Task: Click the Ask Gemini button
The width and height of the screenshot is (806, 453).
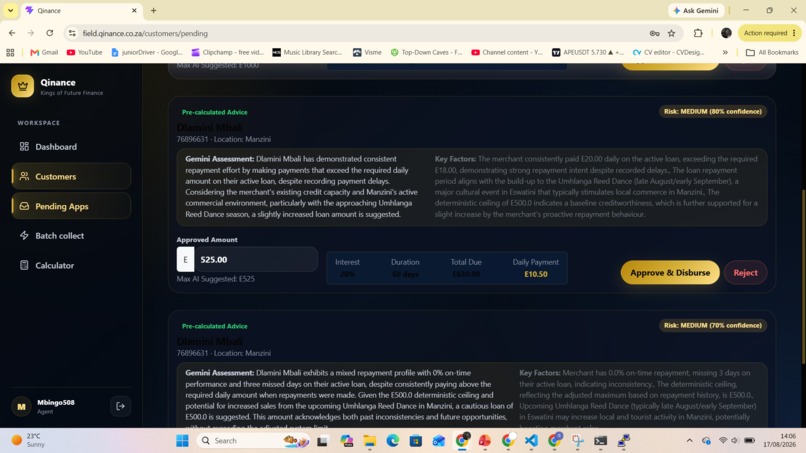Action: coord(696,10)
